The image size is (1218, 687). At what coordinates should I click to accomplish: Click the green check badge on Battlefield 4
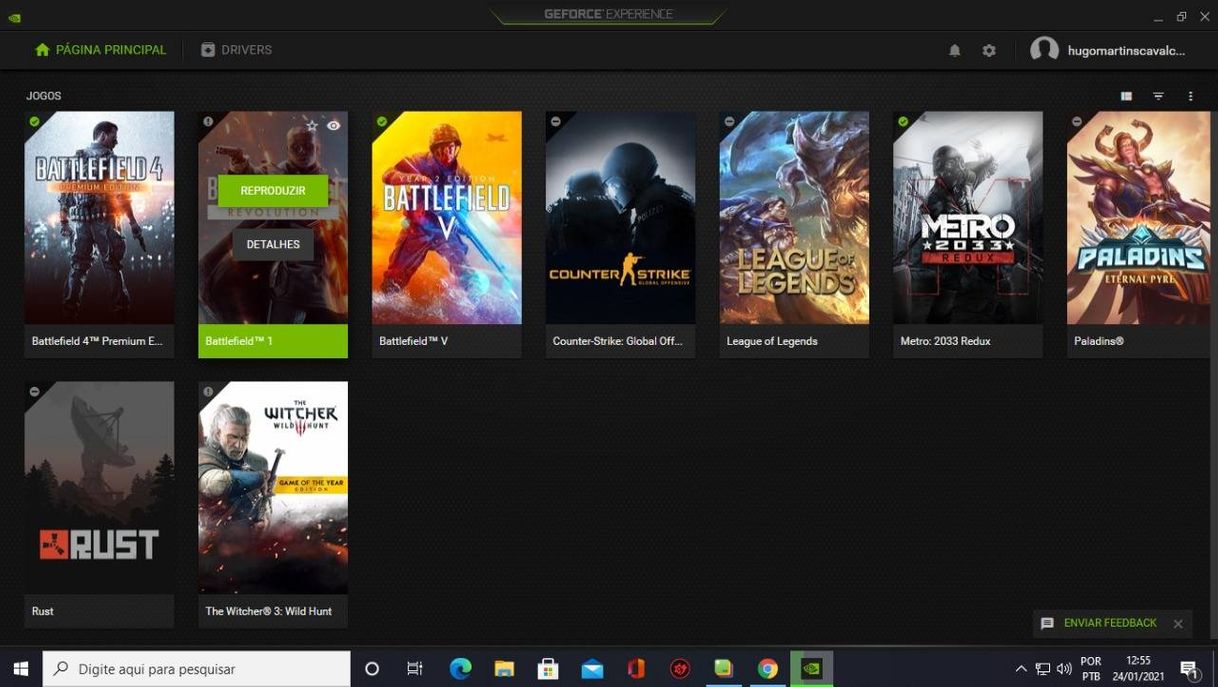tap(35, 122)
